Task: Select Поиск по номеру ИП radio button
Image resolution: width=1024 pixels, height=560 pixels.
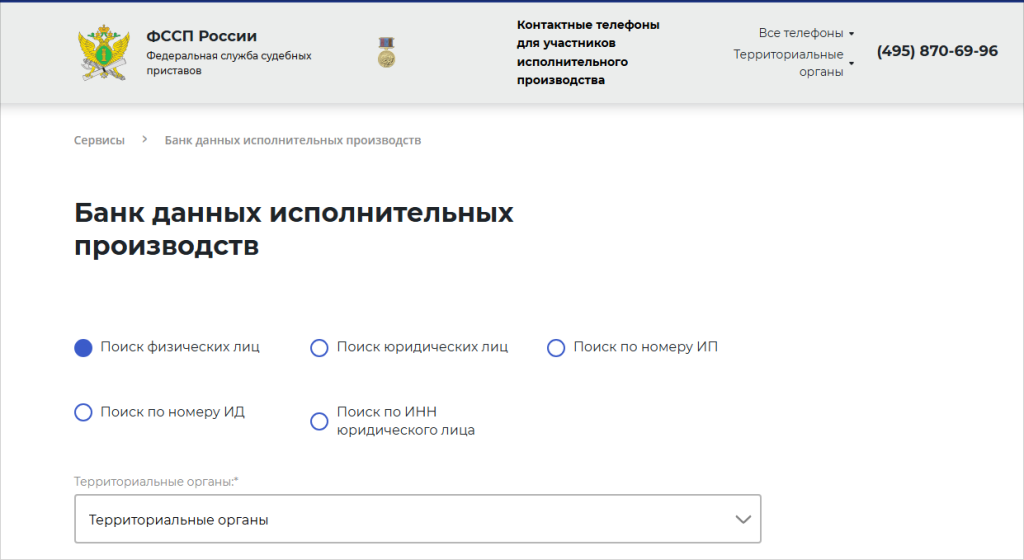Action: point(556,348)
